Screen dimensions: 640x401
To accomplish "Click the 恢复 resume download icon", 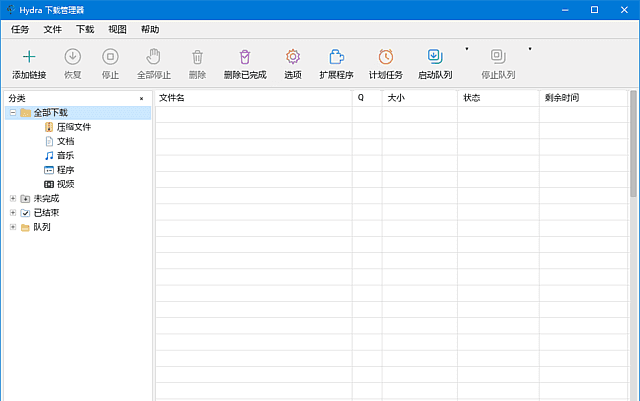I will click(x=73, y=57).
